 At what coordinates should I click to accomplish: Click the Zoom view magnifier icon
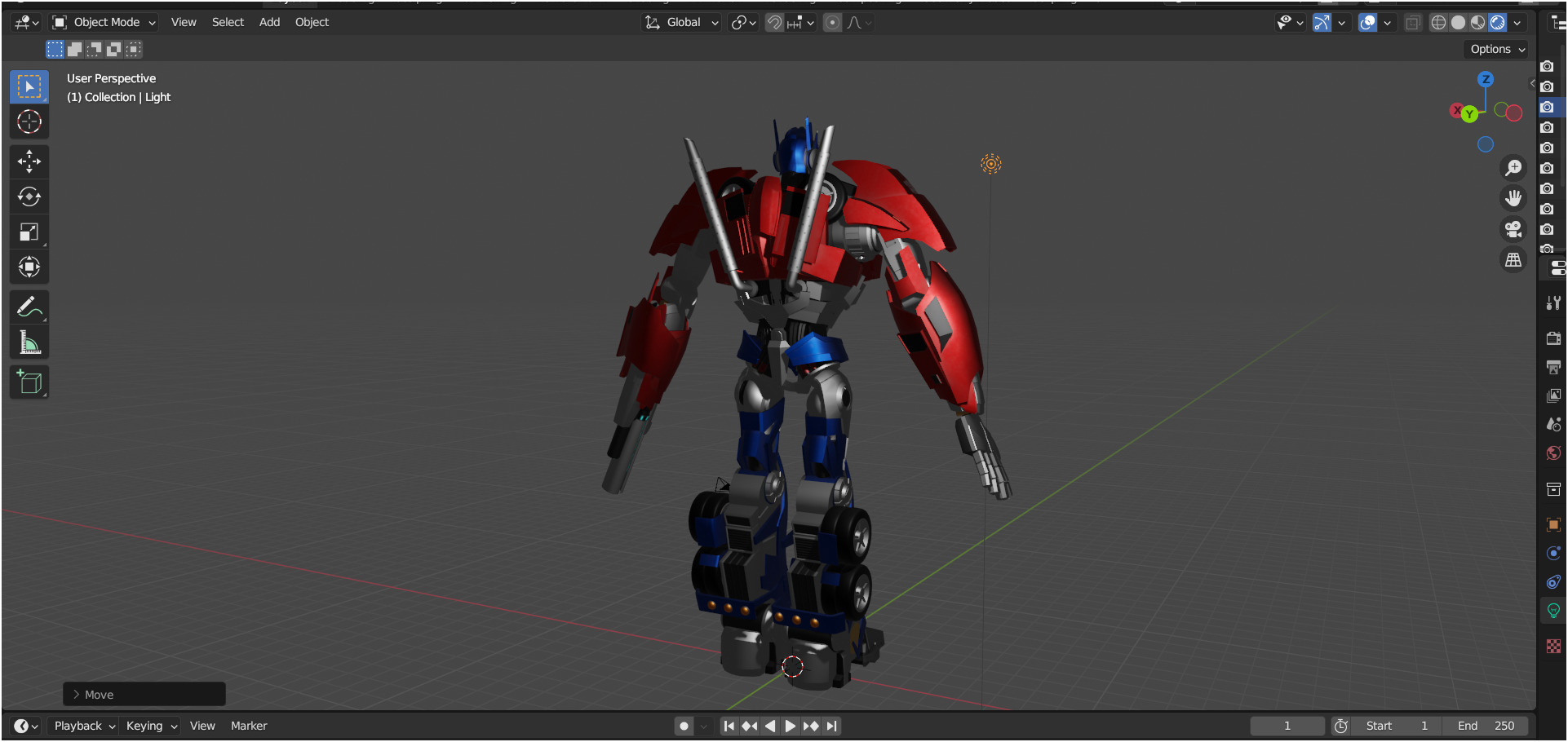[x=1513, y=168]
